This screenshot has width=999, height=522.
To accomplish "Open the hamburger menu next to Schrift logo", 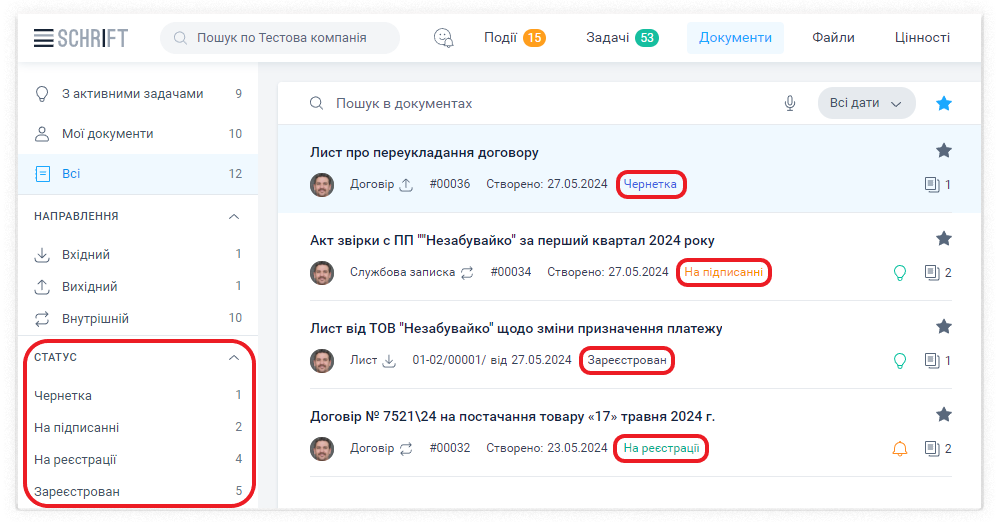I will (43, 38).
